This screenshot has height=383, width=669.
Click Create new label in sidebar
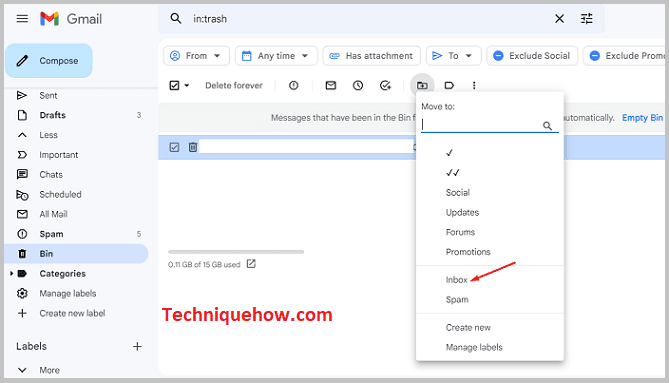72,313
